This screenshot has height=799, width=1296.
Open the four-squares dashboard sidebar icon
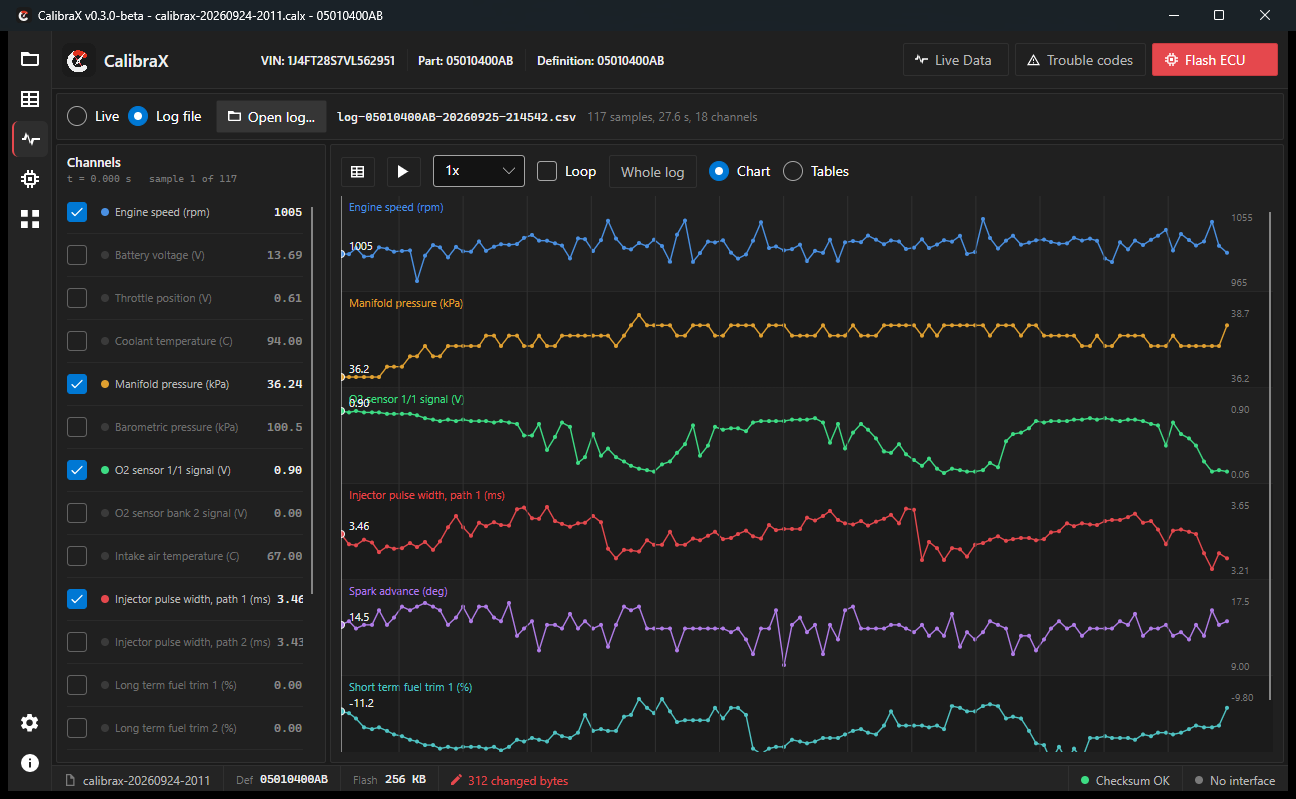[x=30, y=219]
